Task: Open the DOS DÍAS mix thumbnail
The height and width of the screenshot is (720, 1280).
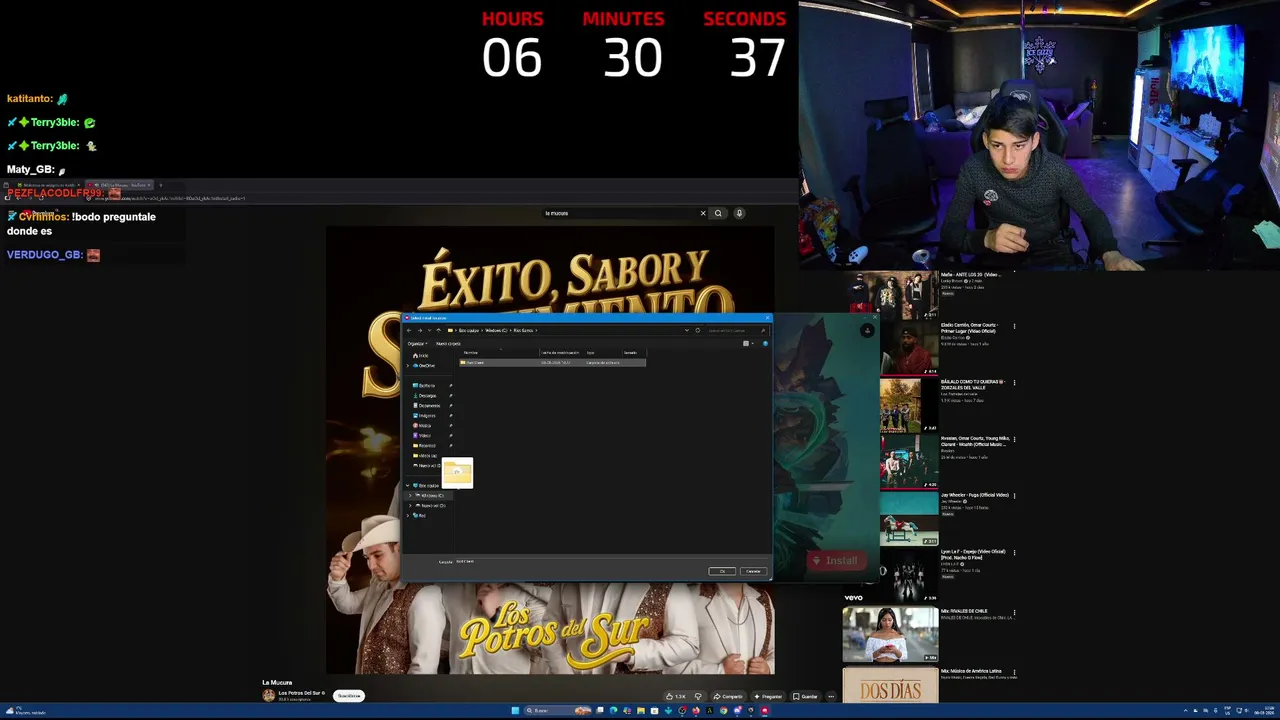Action: click(x=890, y=686)
